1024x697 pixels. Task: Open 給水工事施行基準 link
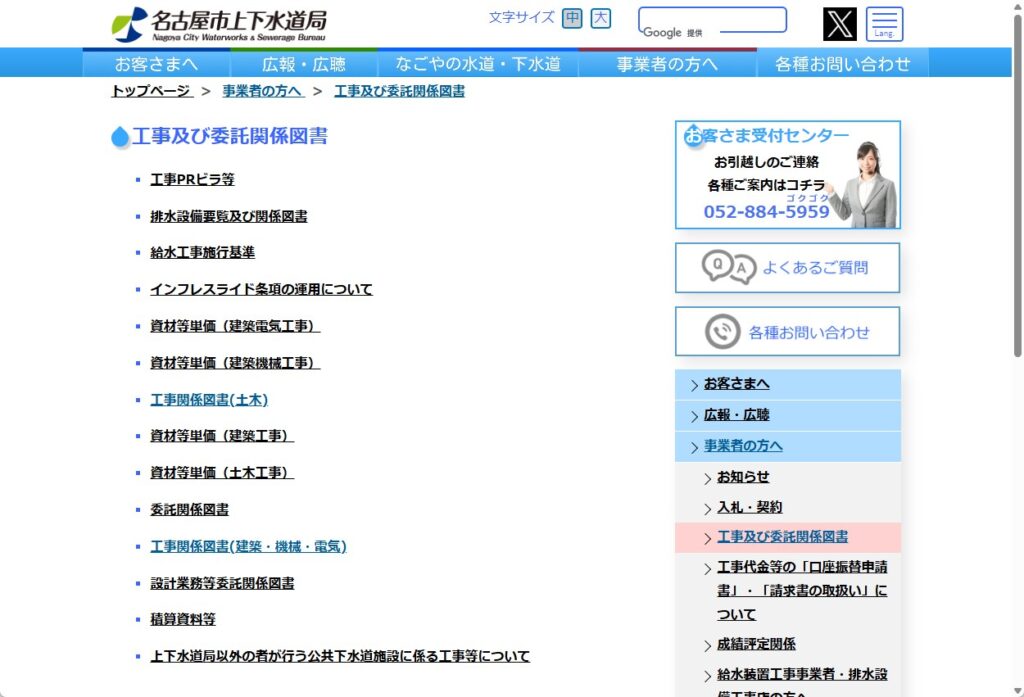click(202, 253)
